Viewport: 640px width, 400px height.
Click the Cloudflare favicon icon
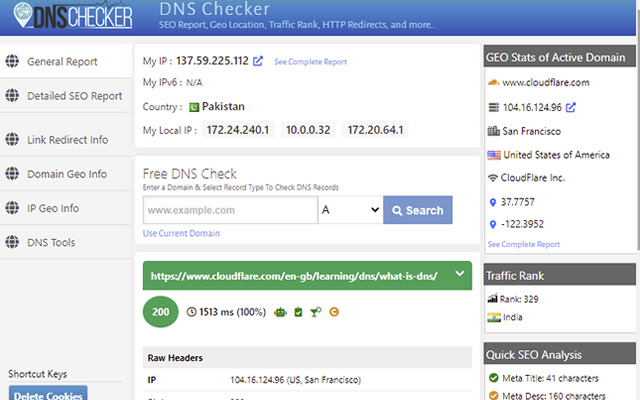[x=493, y=82]
